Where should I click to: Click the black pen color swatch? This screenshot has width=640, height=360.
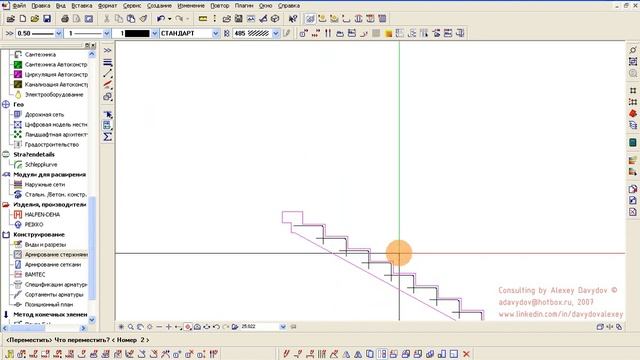tap(137, 33)
